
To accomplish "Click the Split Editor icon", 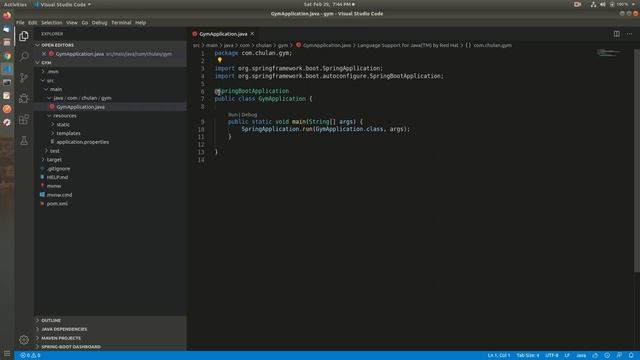I will (617, 34).
